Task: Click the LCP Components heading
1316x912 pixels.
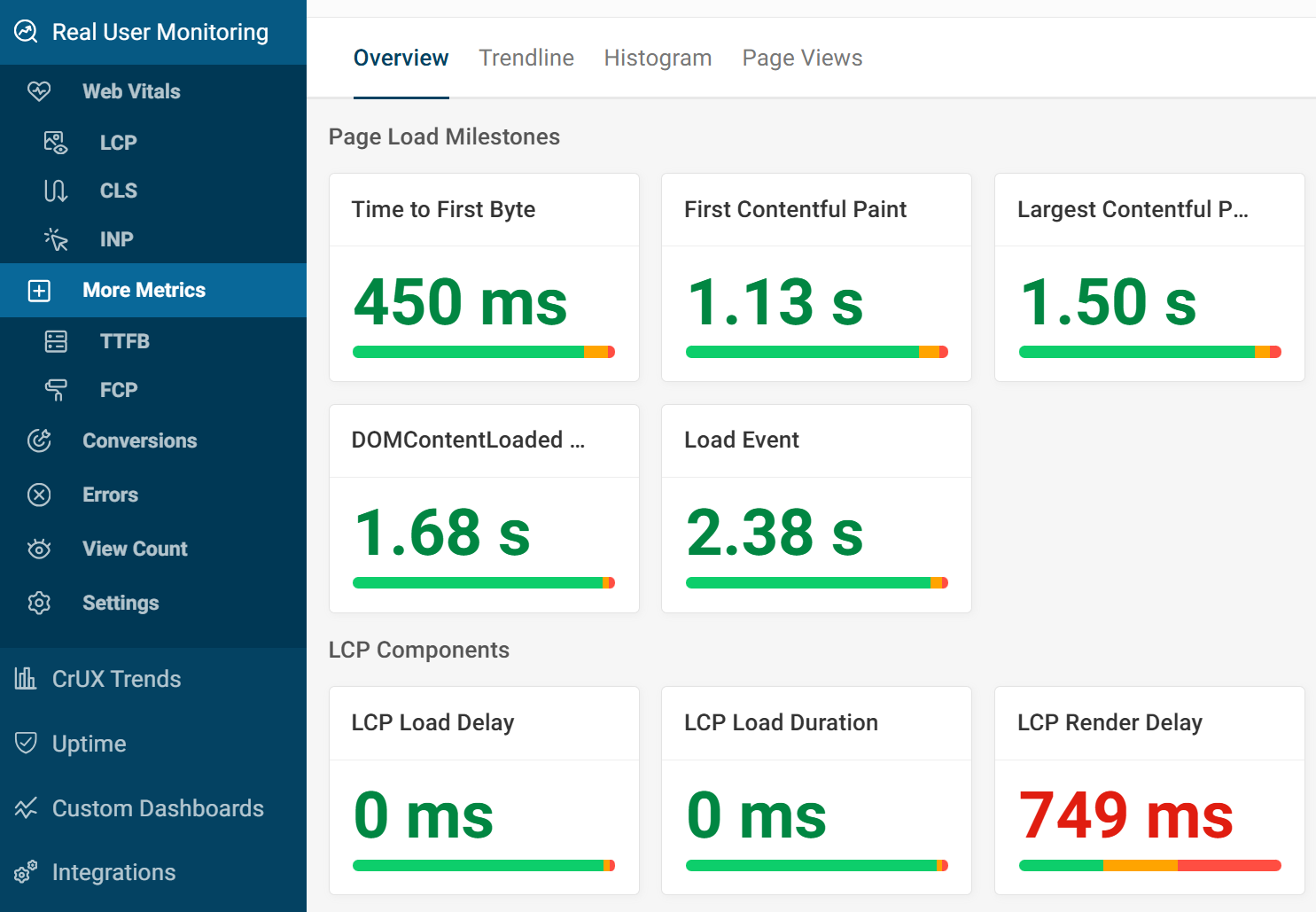Action: tap(419, 650)
